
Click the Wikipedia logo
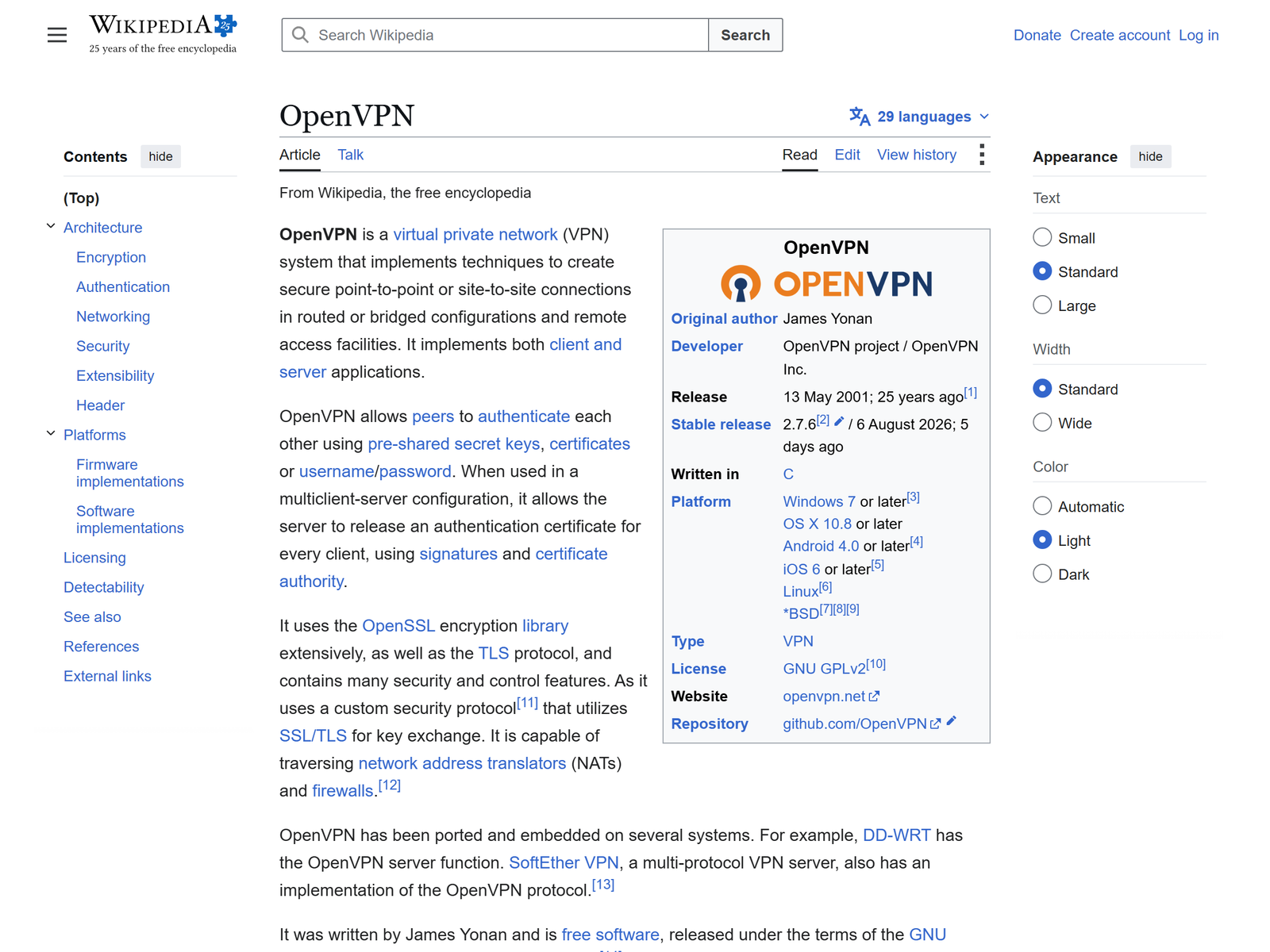tap(163, 35)
